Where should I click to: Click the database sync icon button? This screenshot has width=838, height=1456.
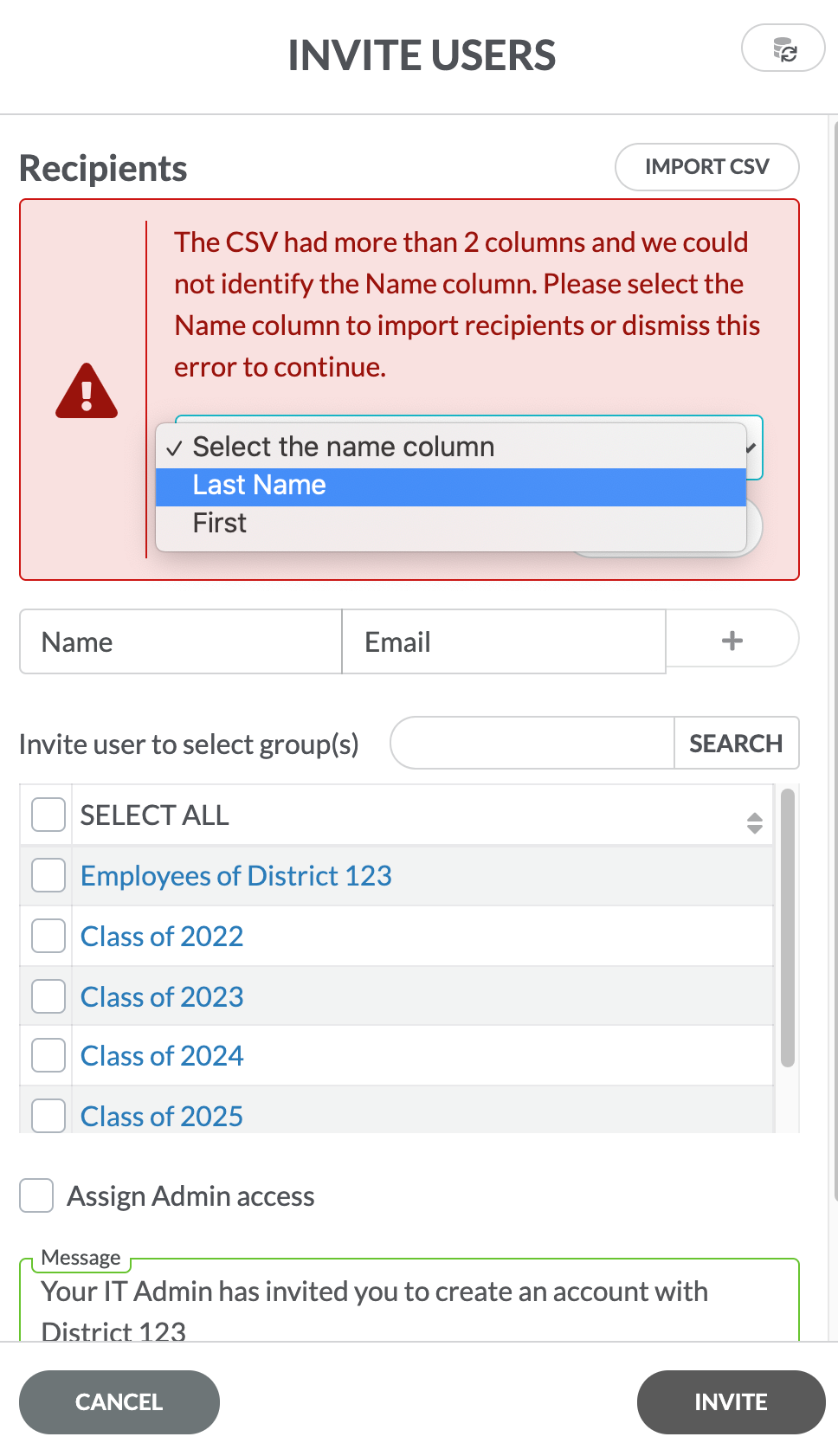pyautogui.click(x=783, y=49)
